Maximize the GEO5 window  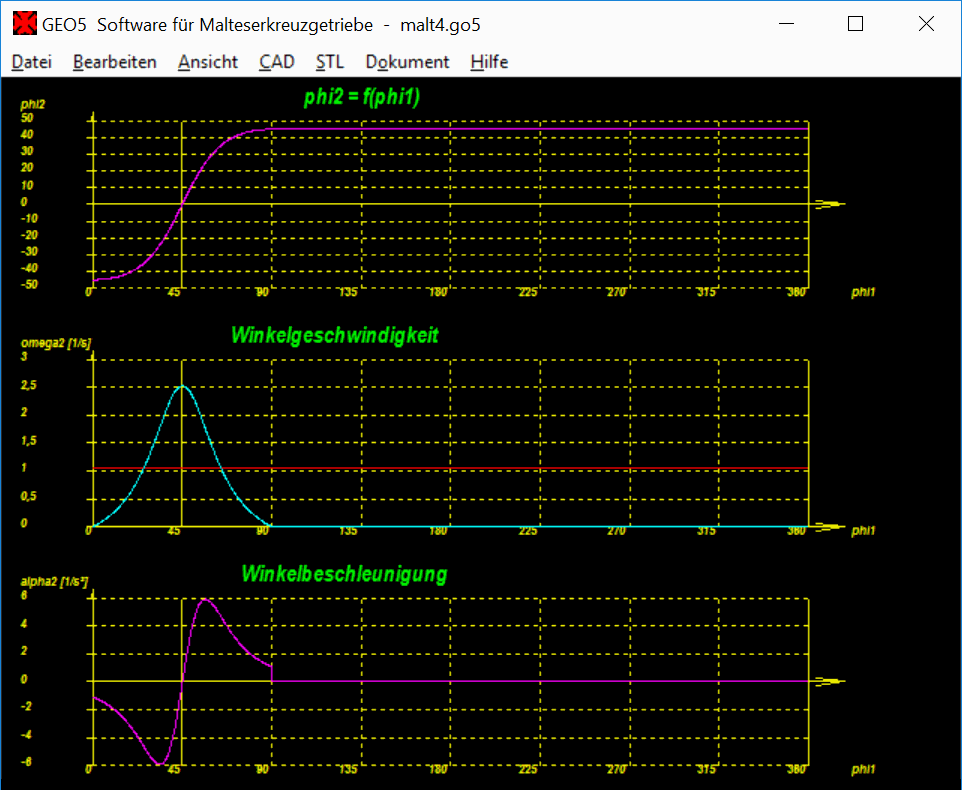(855, 25)
